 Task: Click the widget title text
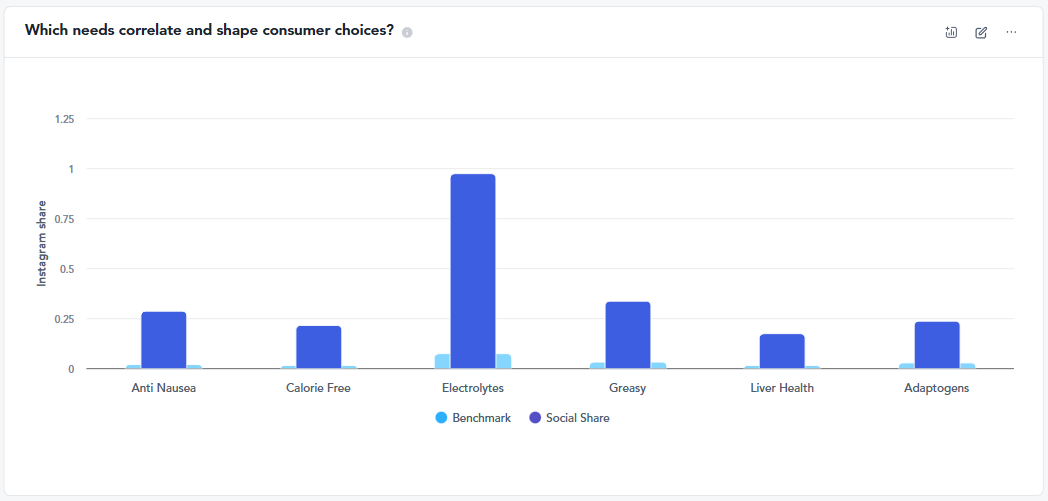click(209, 31)
